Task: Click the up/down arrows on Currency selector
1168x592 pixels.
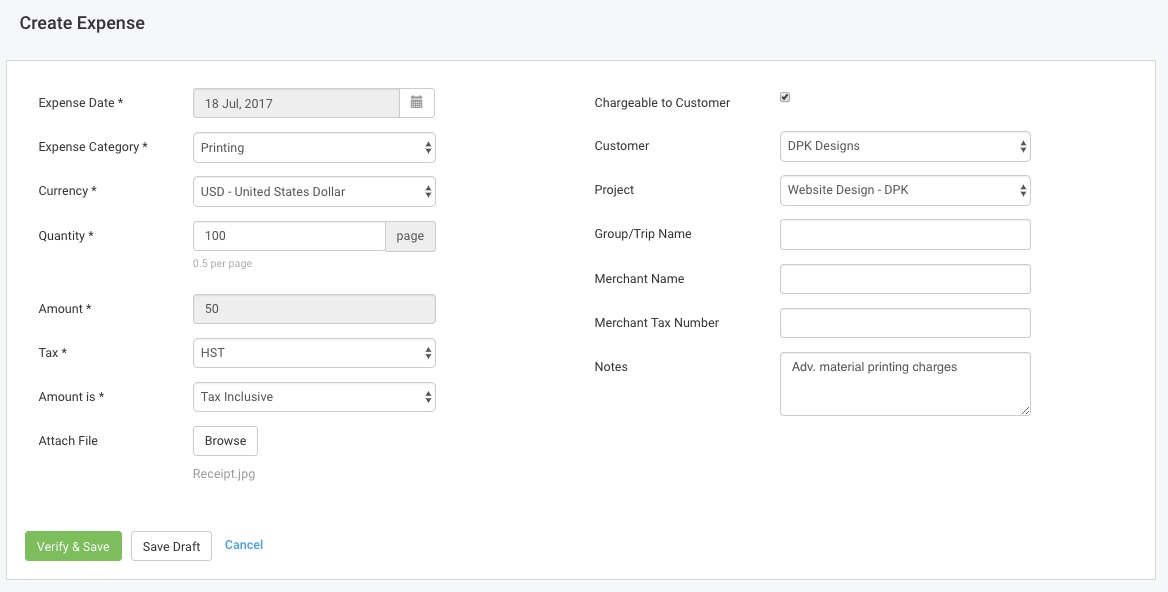Action: coord(428,190)
